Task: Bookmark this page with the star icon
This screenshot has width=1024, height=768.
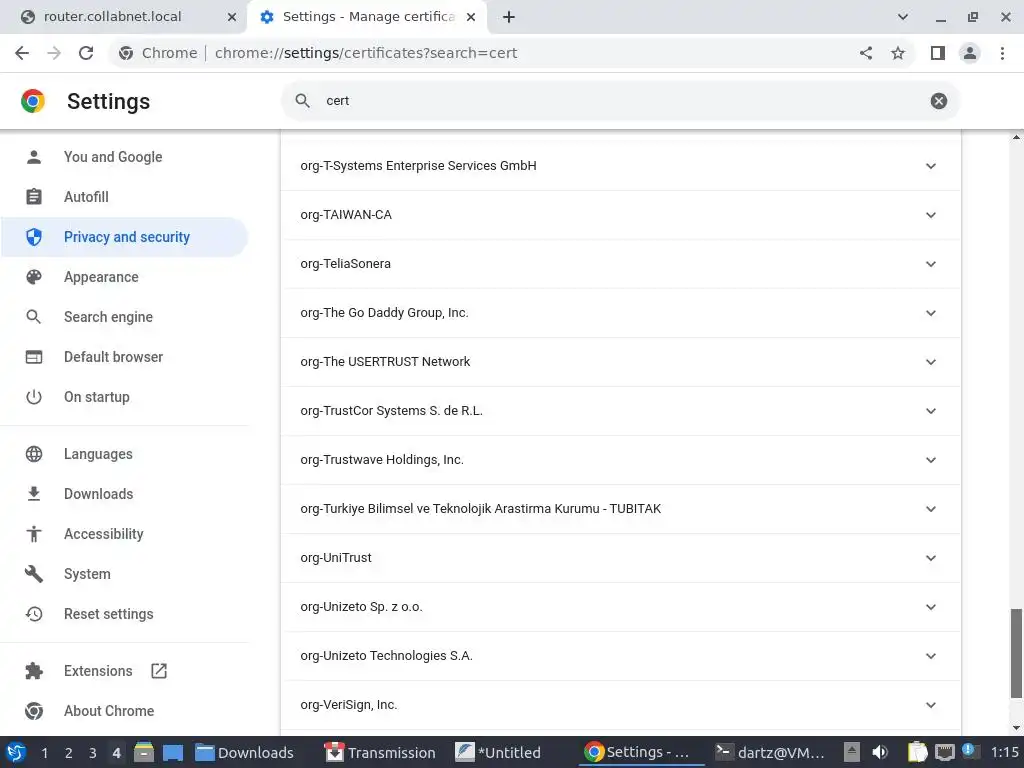Action: 898,53
